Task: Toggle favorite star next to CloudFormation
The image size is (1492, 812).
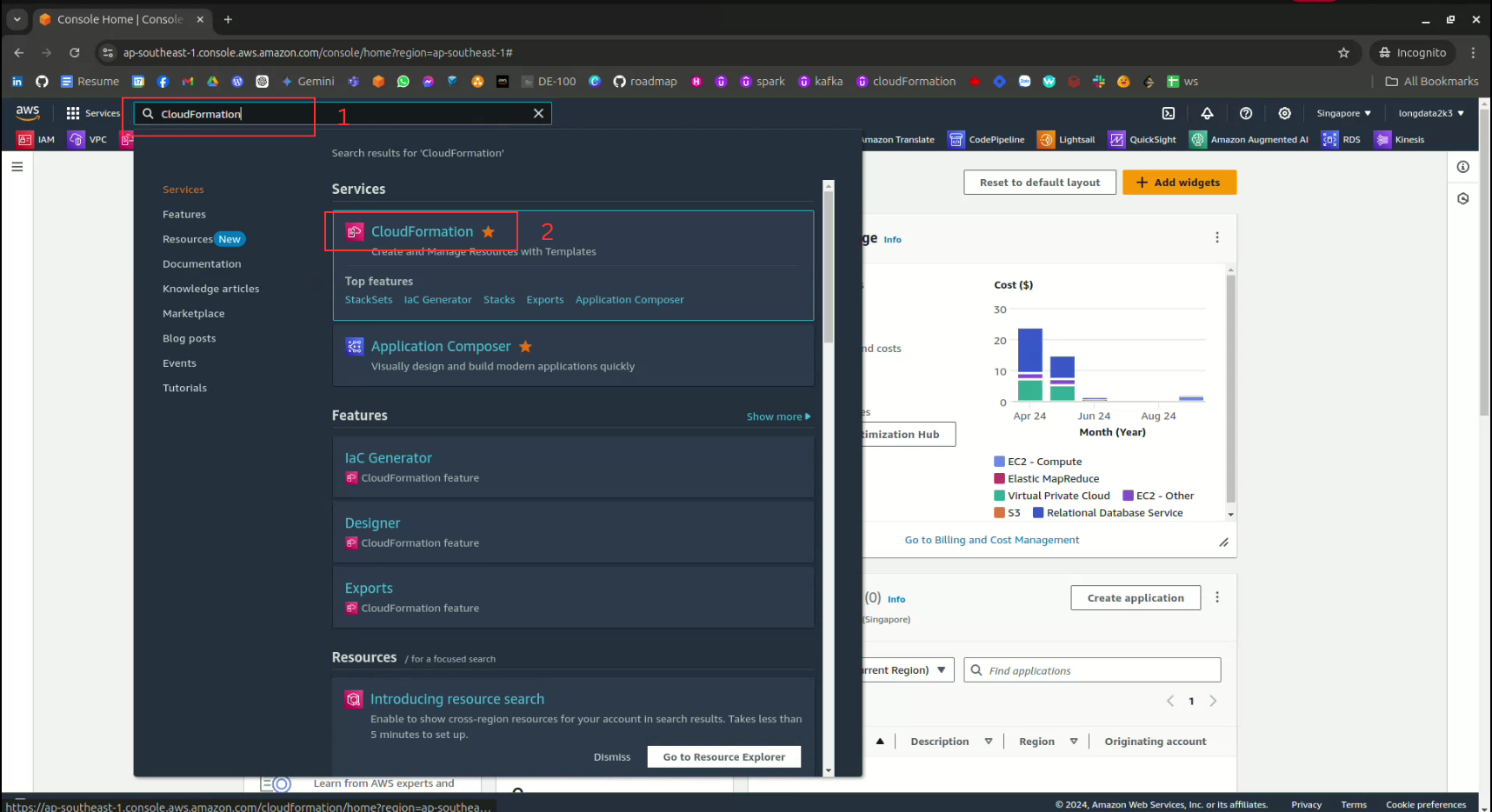Action: (x=489, y=231)
